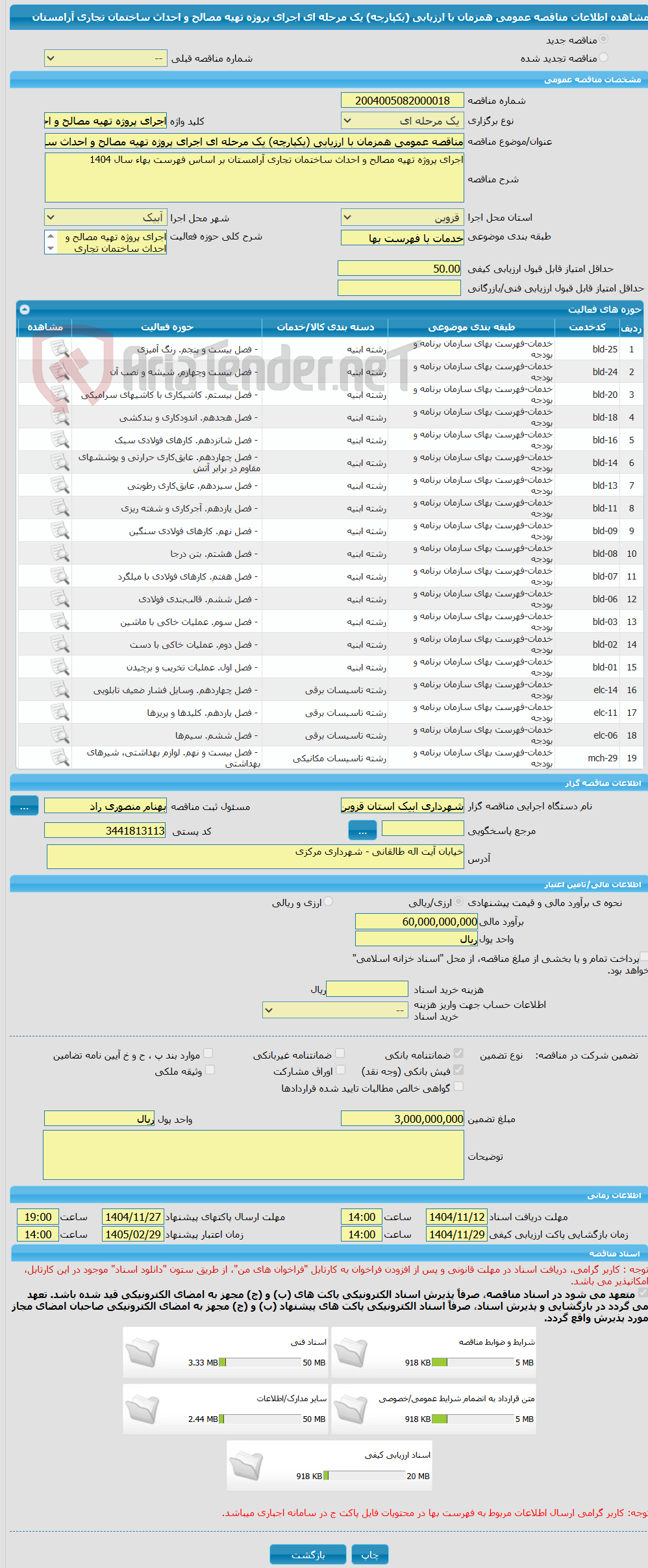Toggle فیش بانکی (وجه نقد) checkbox

point(458,1070)
